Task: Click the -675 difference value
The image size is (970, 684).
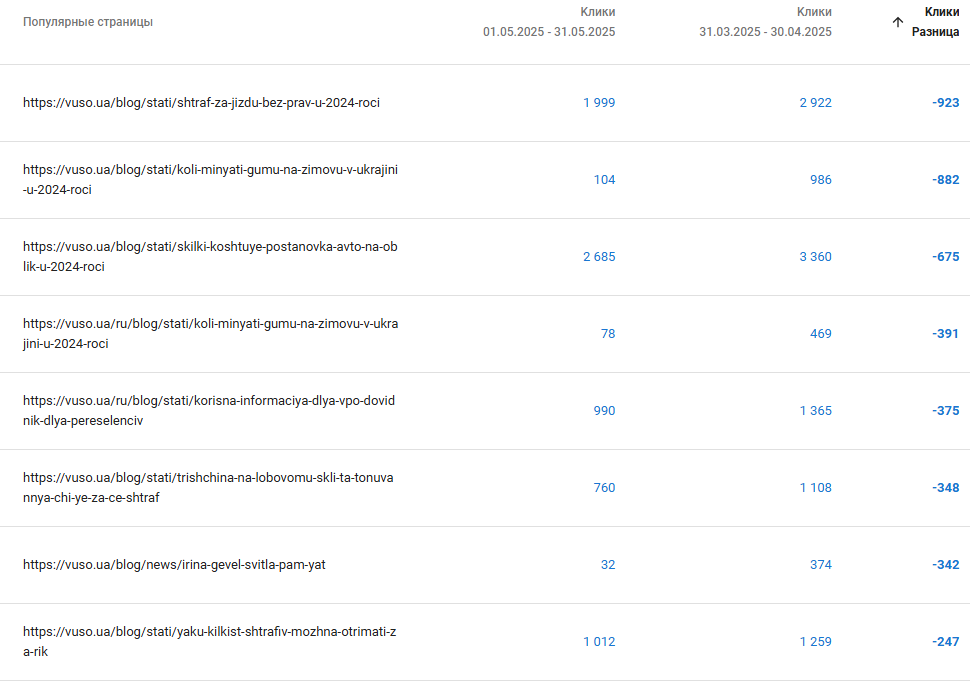Action: [945, 257]
